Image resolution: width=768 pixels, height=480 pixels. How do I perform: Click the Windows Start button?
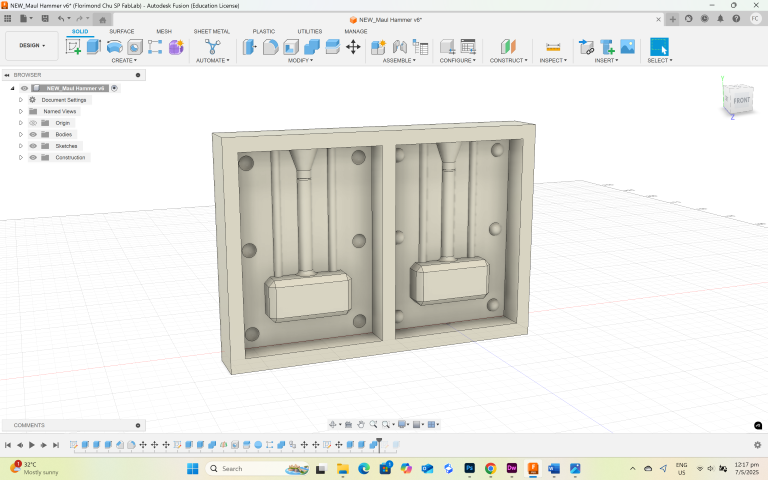coord(192,469)
